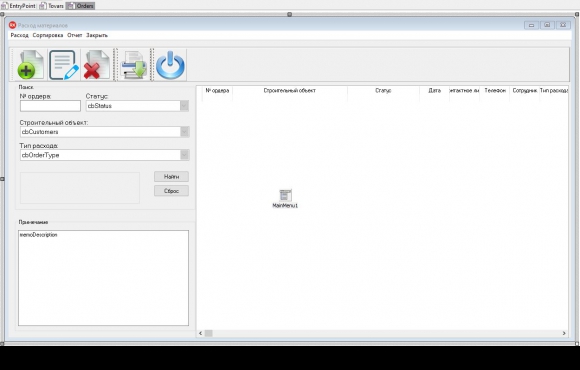This screenshot has height=370, width=580.
Task: Open the Сортировка menu
Action: pos(48,35)
